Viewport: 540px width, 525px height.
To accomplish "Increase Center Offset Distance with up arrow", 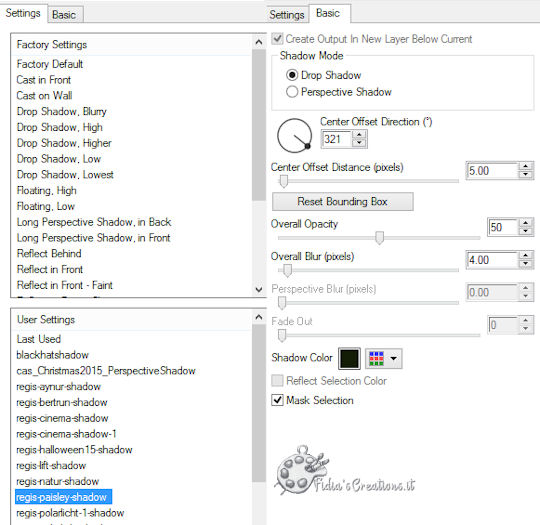I will tap(526, 166).
